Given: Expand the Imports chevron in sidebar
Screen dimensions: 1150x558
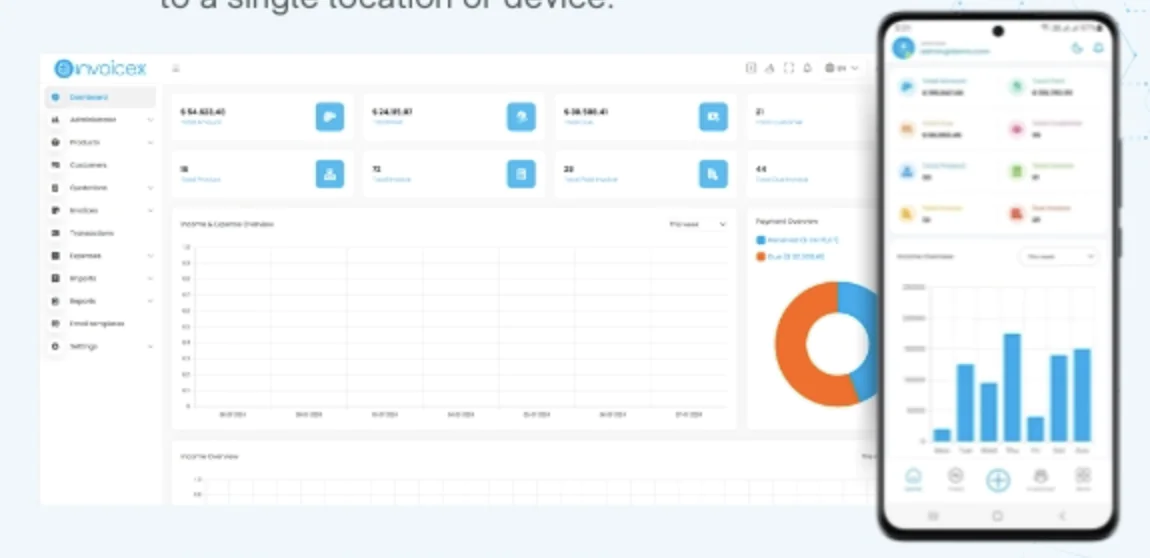Looking at the screenshot, I should point(150,279).
